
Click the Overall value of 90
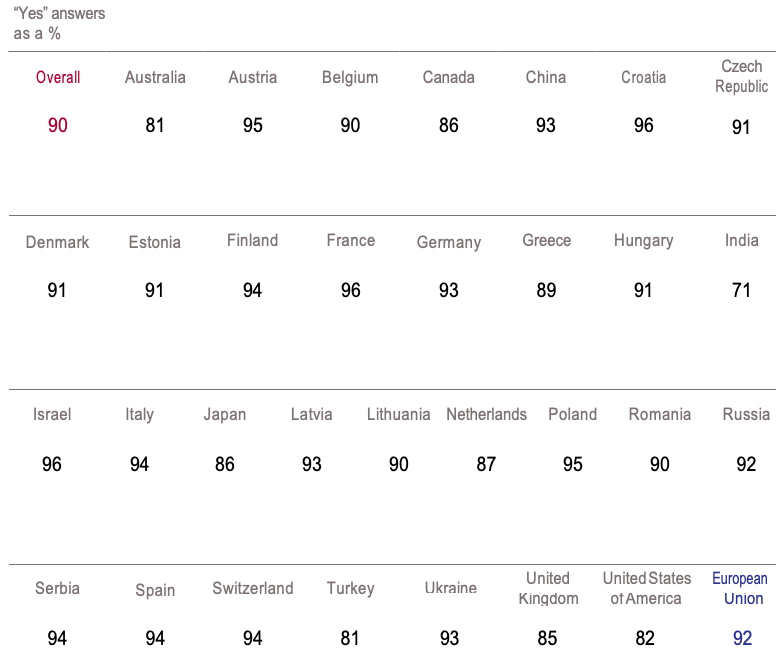pyautogui.click(x=58, y=125)
